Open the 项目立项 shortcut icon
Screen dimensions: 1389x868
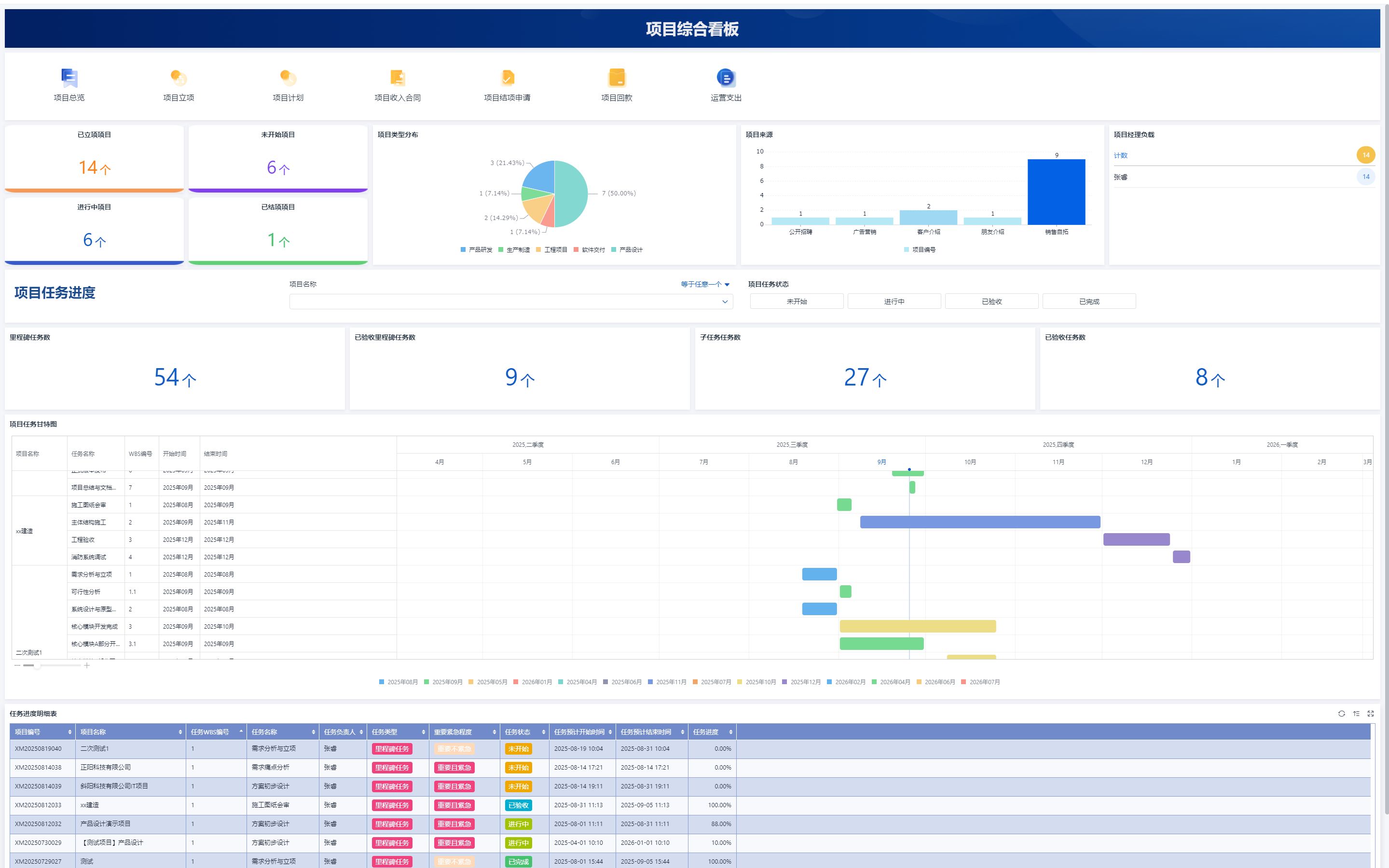[179, 78]
